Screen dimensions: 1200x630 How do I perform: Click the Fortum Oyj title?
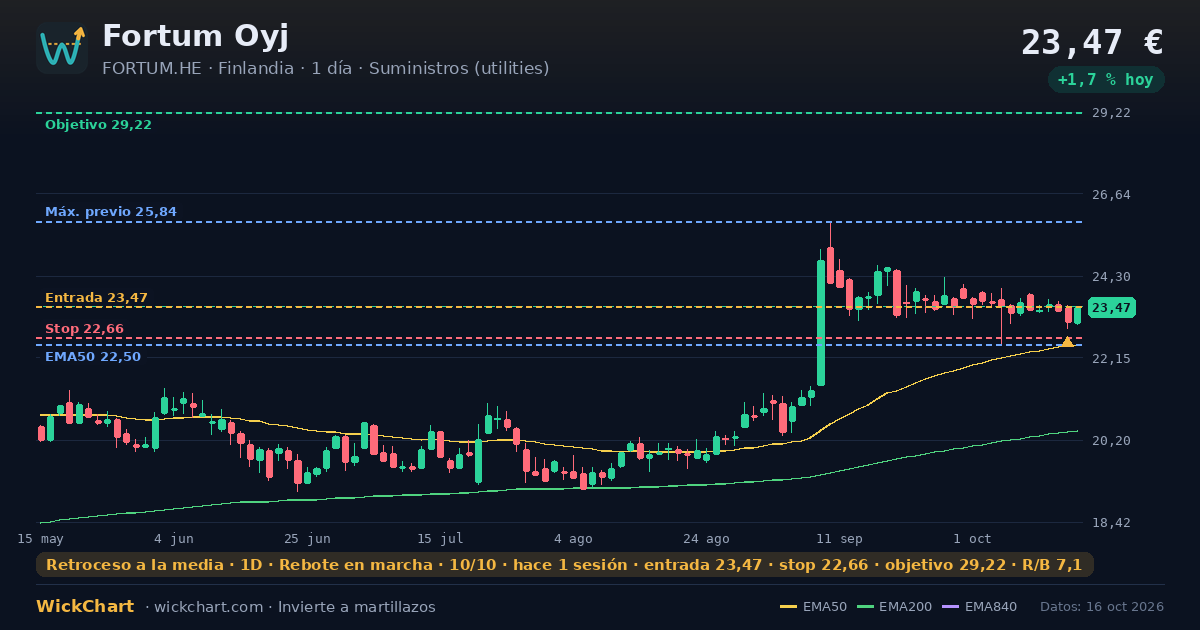pyautogui.click(x=195, y=36)
